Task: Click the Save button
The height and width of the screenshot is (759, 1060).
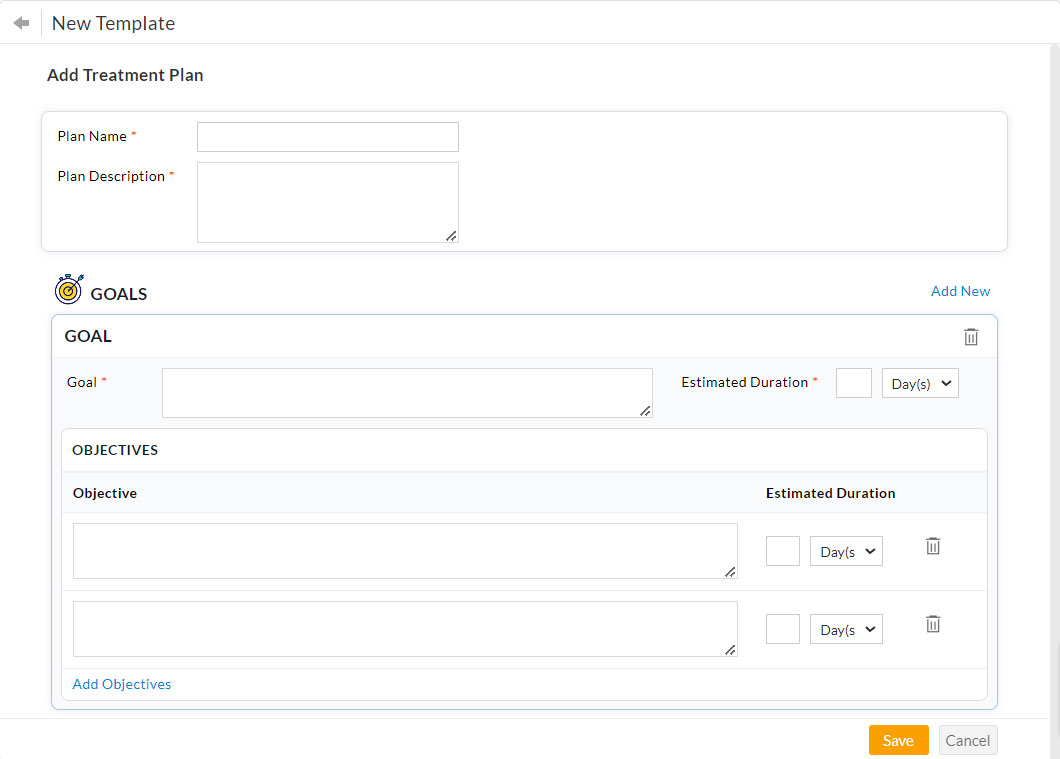Action: point(898,740)
